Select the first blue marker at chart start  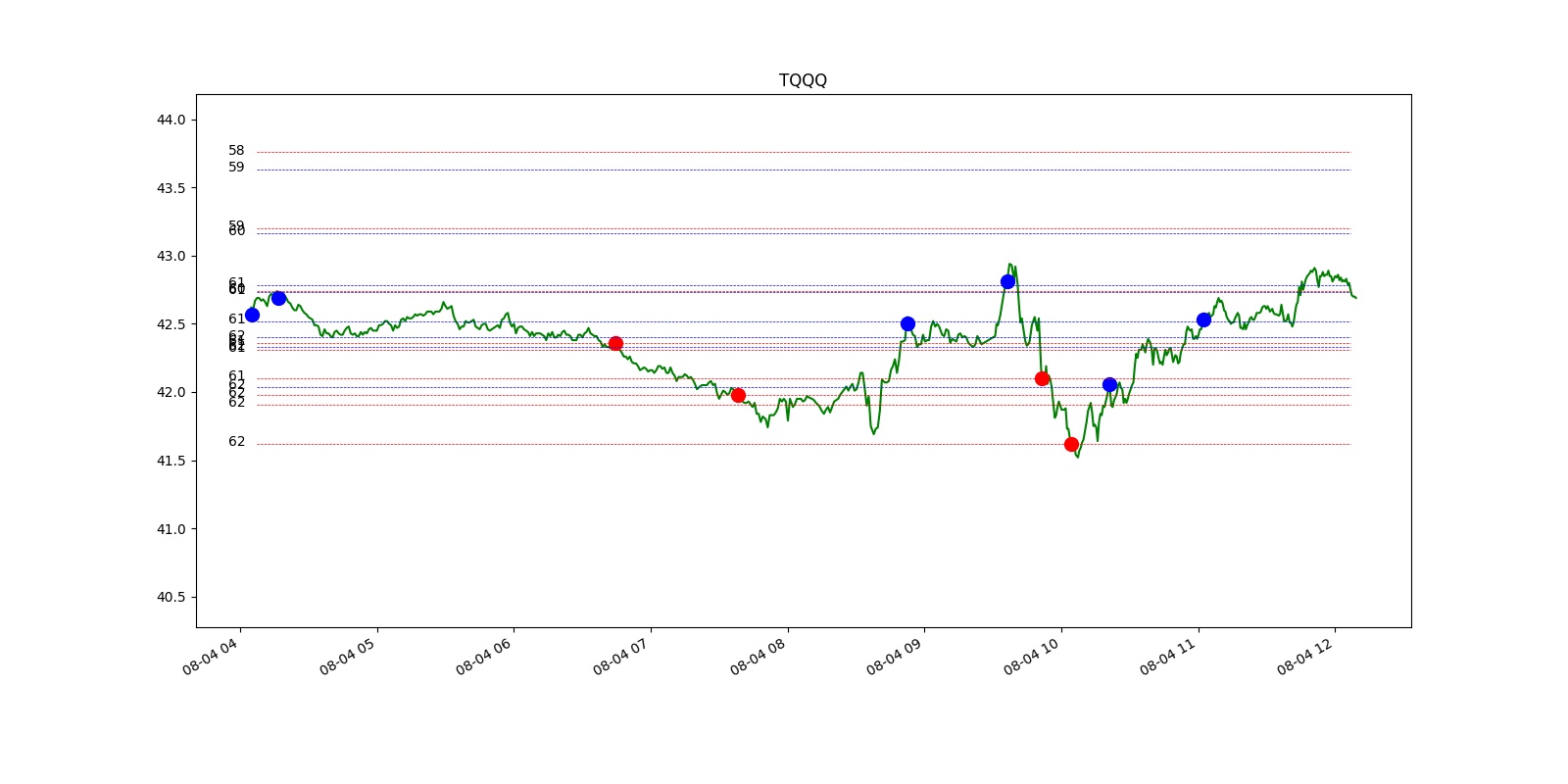click(252, 315)
